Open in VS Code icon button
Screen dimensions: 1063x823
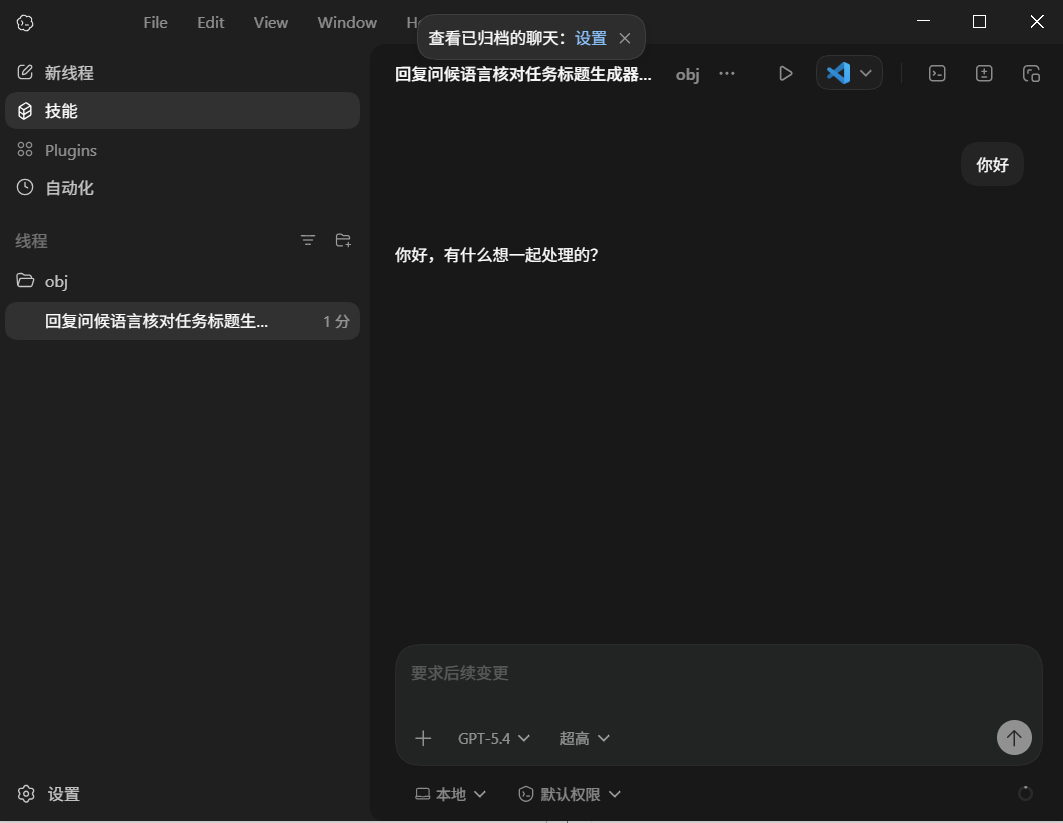(x=838, y=73)
